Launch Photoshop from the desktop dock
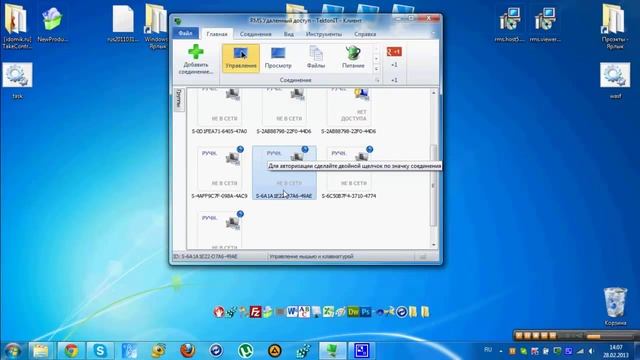 (366, 312)
